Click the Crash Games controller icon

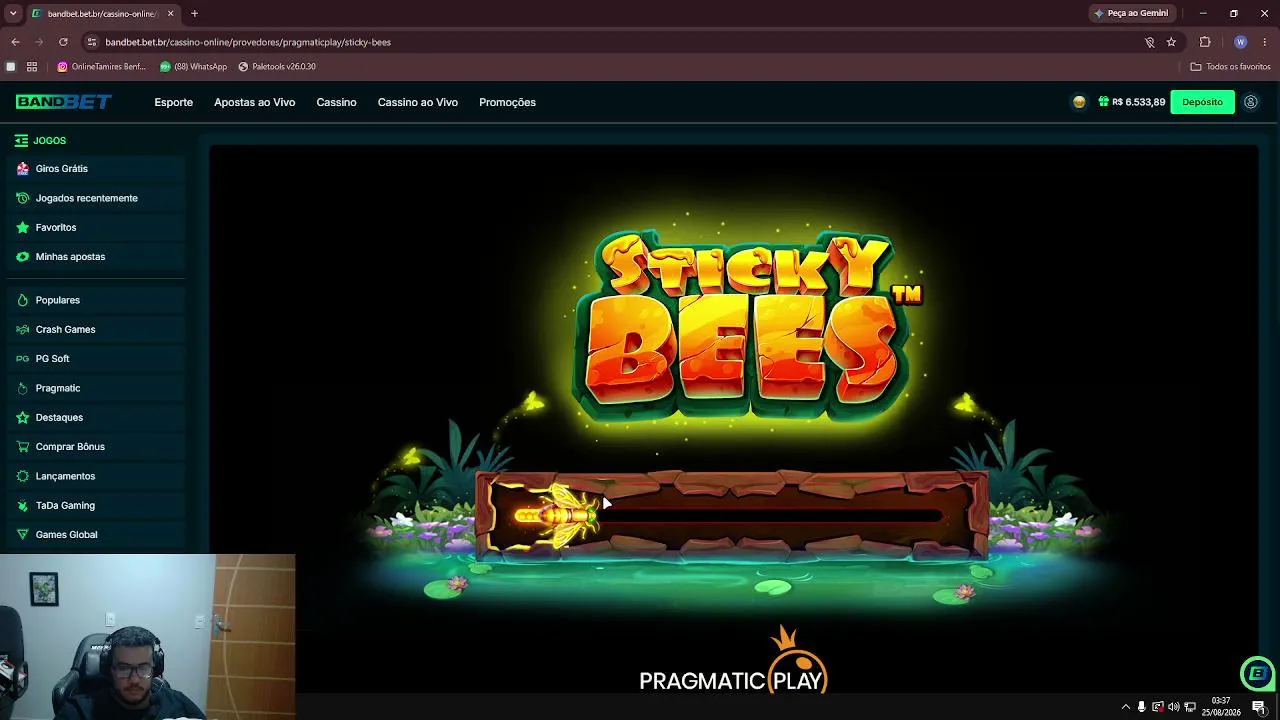(x=22, y=330)
